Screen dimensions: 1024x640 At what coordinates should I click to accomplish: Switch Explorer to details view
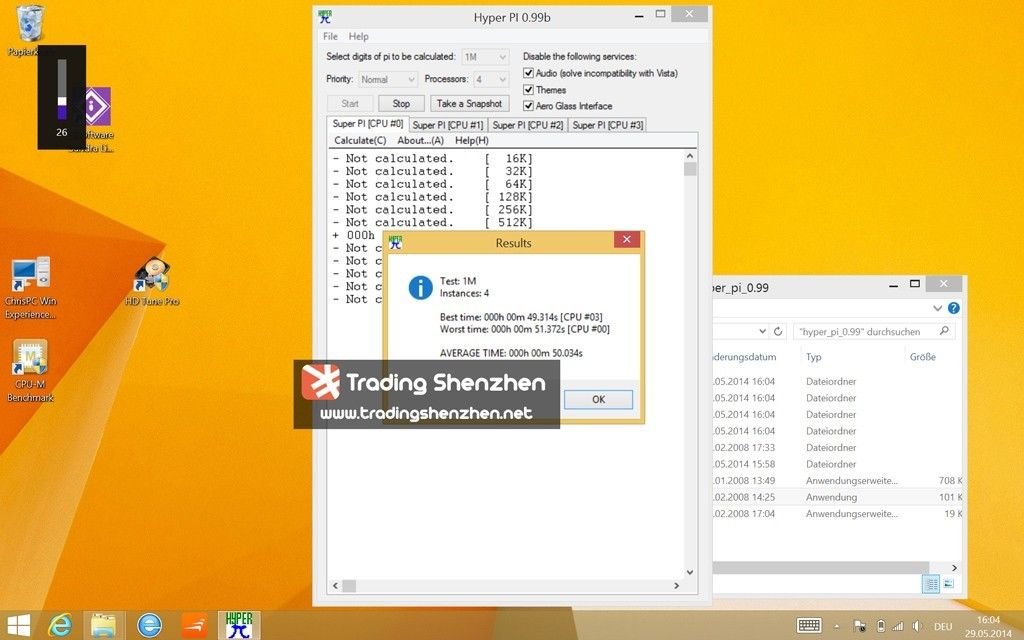(931, 584)
